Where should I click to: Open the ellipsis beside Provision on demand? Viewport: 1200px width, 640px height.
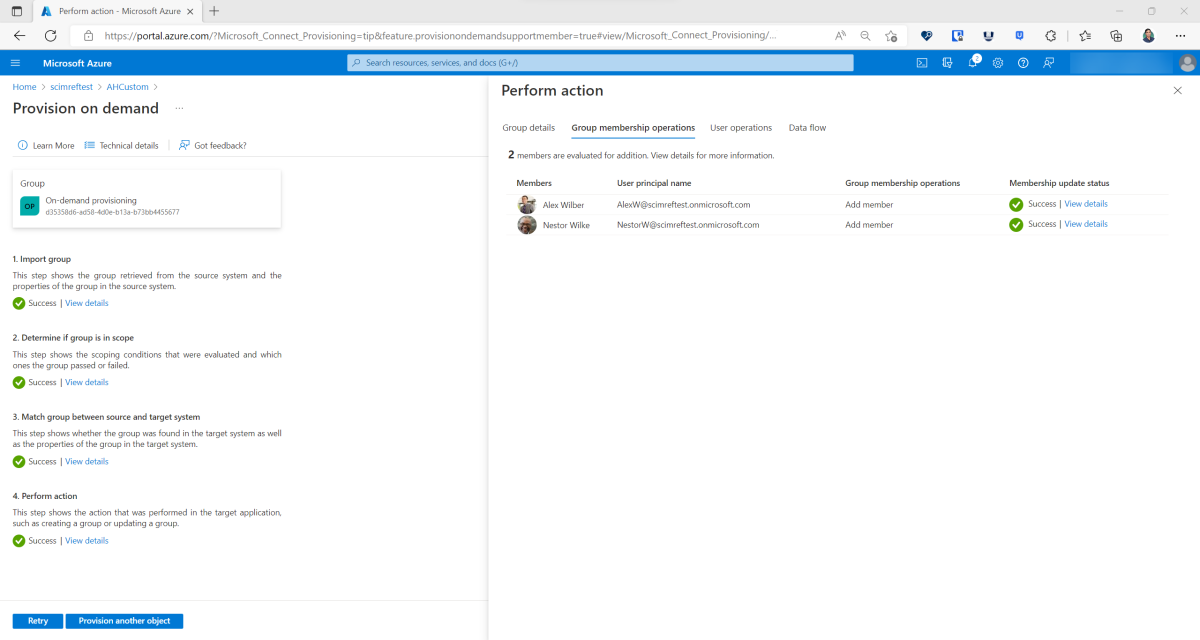180,108
